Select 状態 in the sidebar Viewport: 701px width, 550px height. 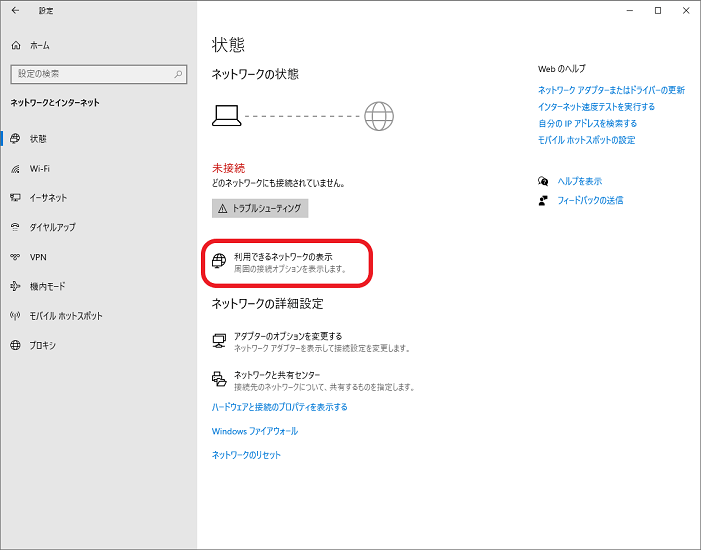(38, 139)
